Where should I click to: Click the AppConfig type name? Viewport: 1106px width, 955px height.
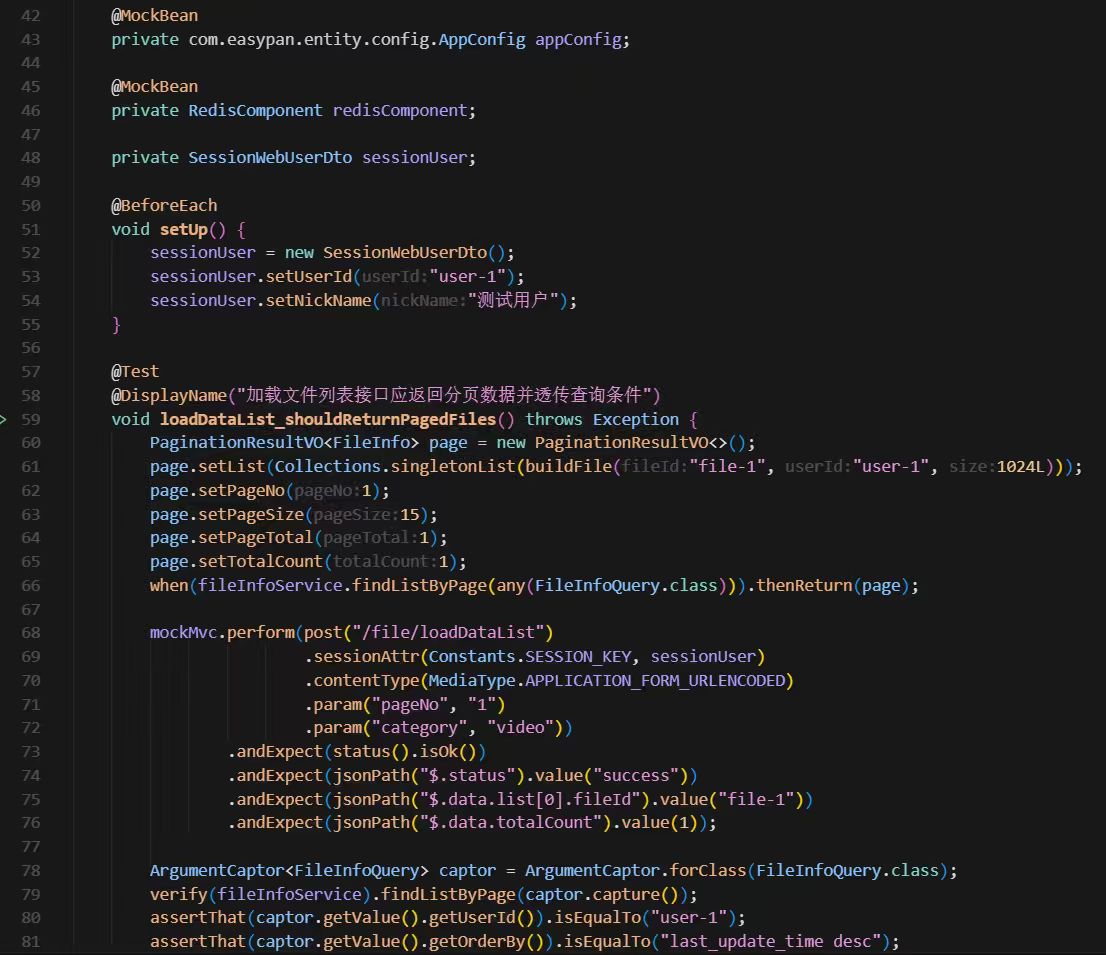(x=482, y=39)
